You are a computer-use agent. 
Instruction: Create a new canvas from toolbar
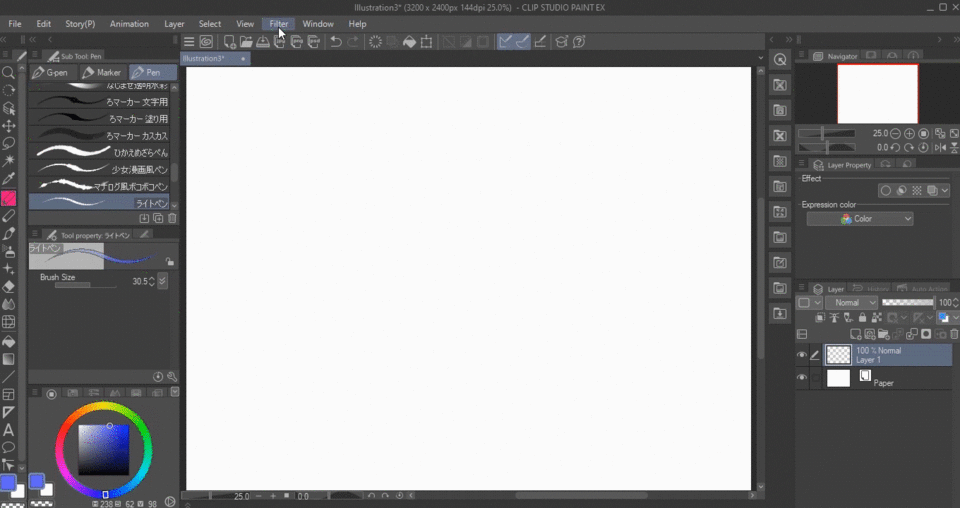click(x=230, y=42)
